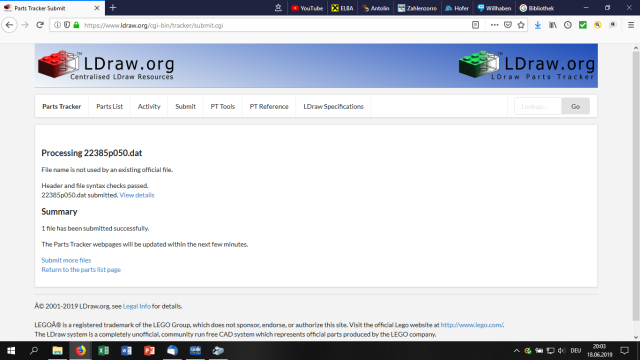Open the Activity menu item
Viewport: 640px width, 360px height.
tap(149, 106)
